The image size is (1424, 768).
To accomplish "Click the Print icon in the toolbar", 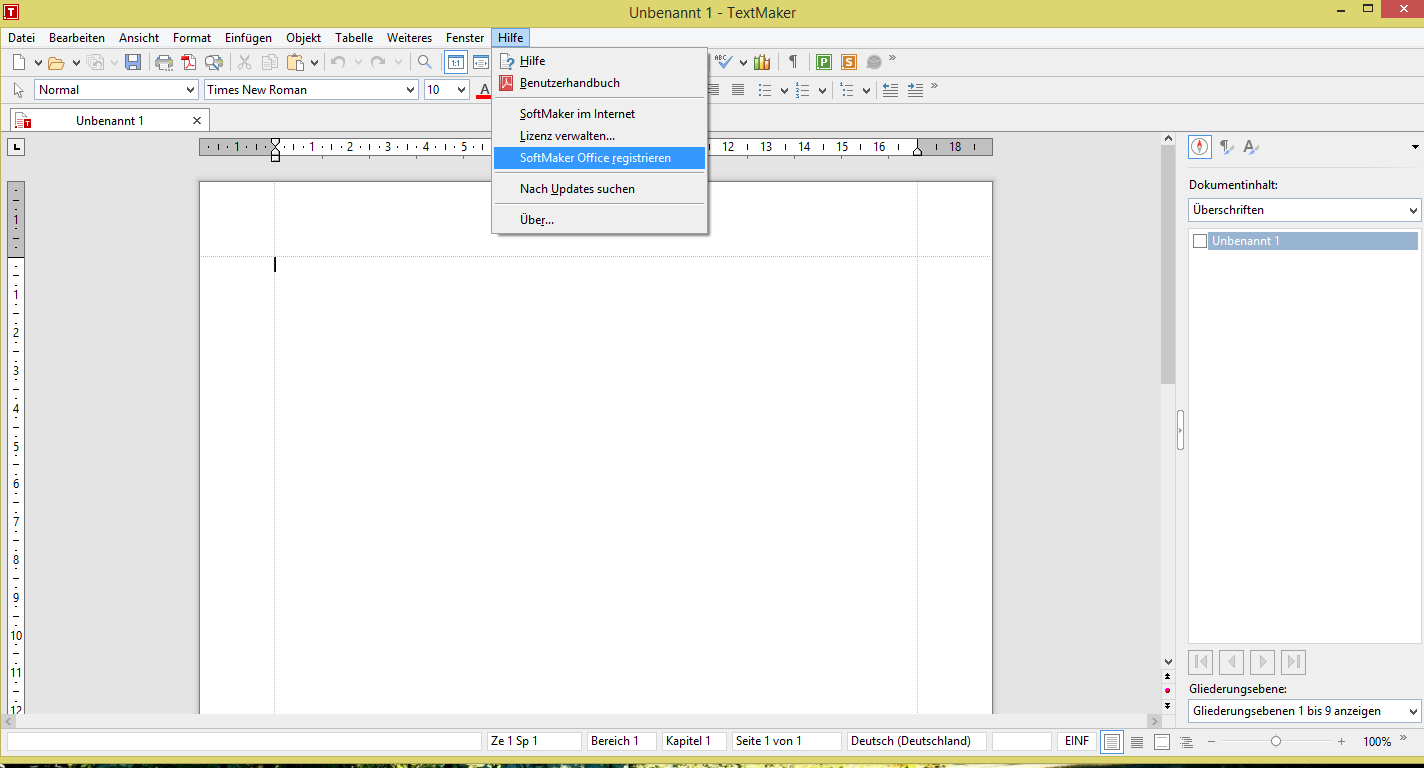I will [x=164, y=62].
